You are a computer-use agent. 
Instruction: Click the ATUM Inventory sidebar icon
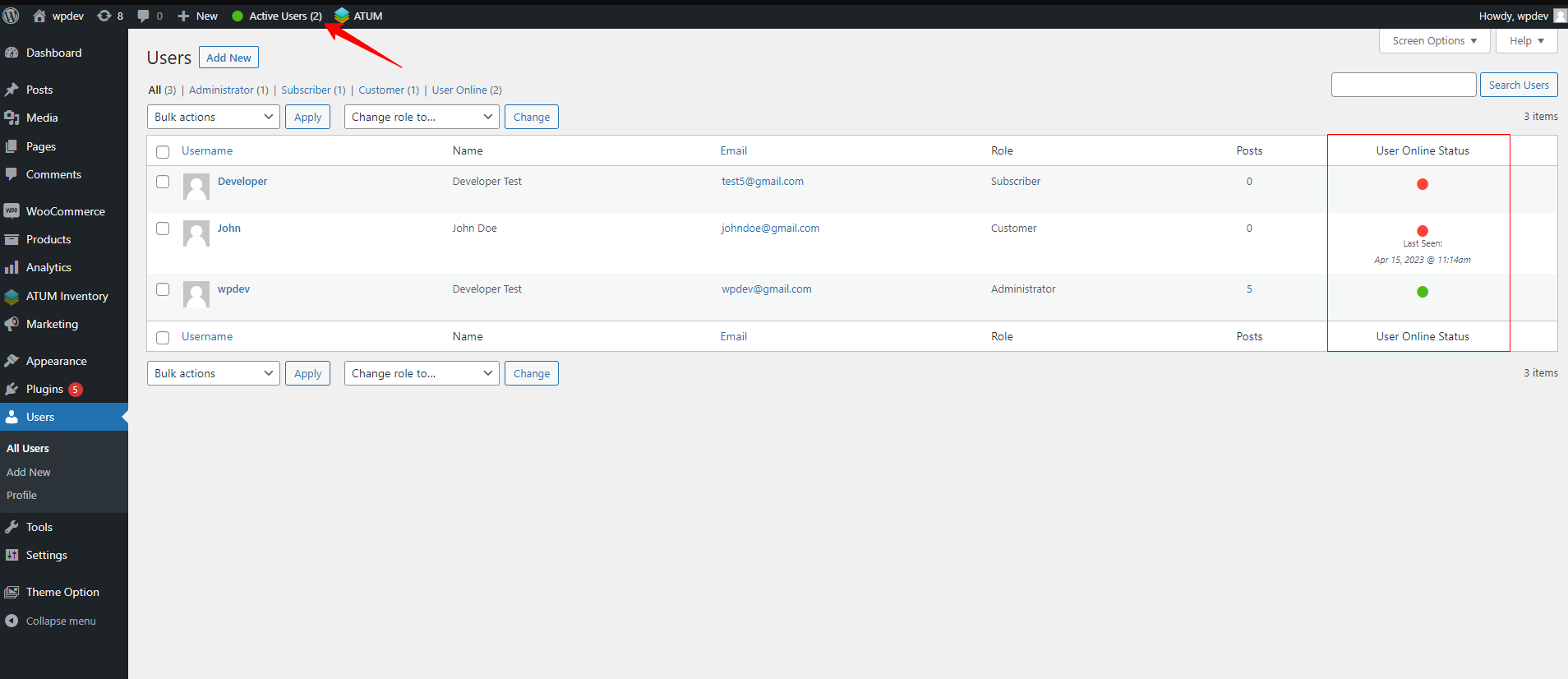(12, 296)
